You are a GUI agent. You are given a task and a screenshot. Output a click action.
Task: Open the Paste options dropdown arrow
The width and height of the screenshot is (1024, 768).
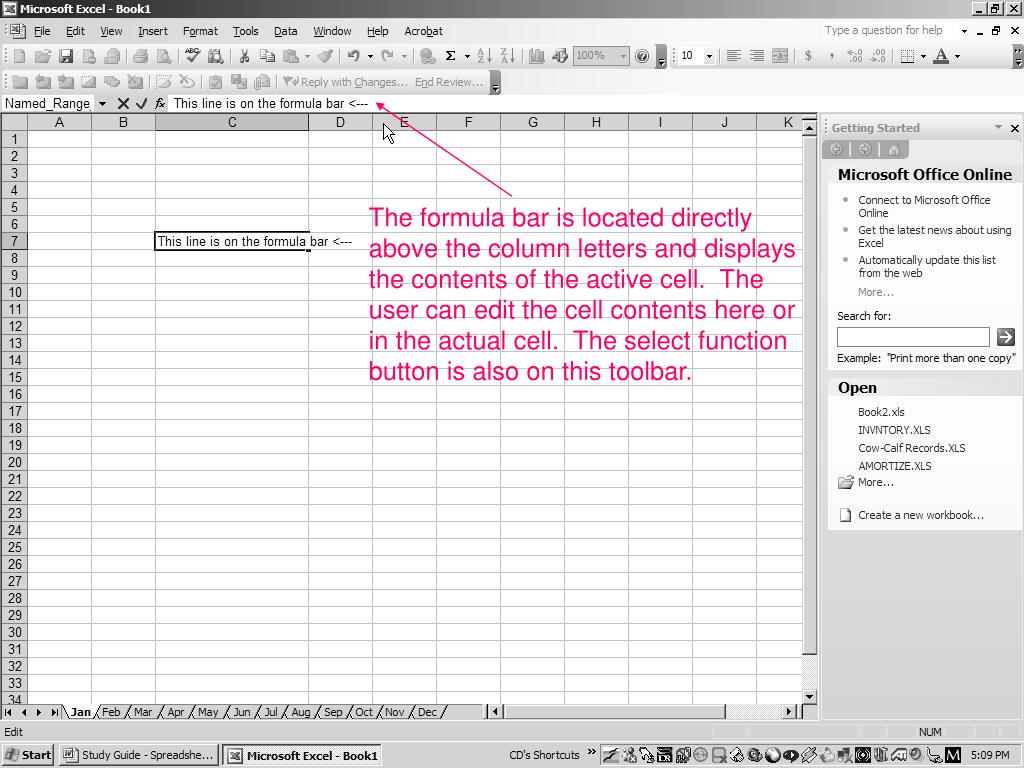click(x=307, y=56)
